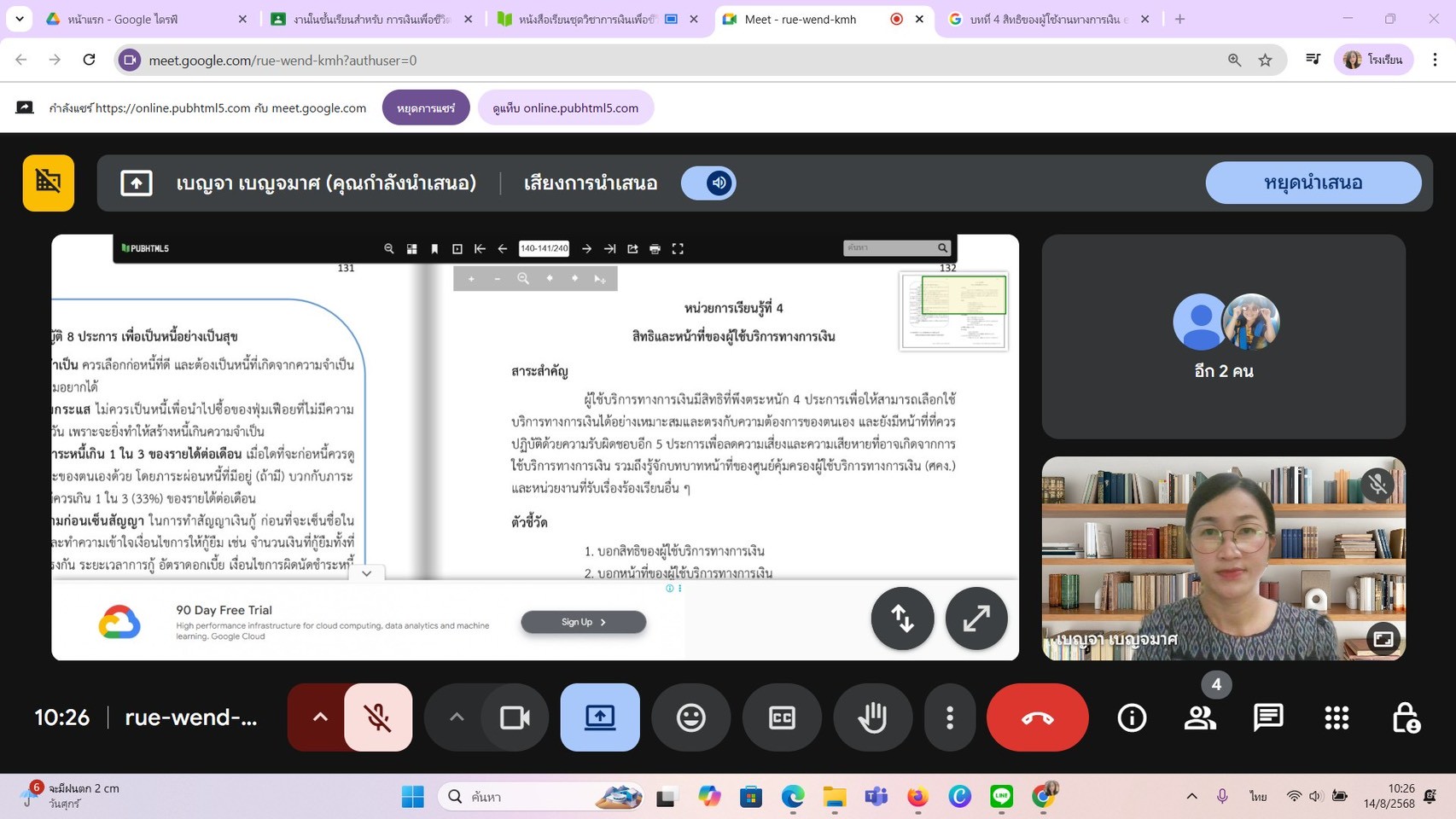Screen dimensions: 1456x819
Task: Expand audio settings arrow beside microphone
Action: [320, 717]
